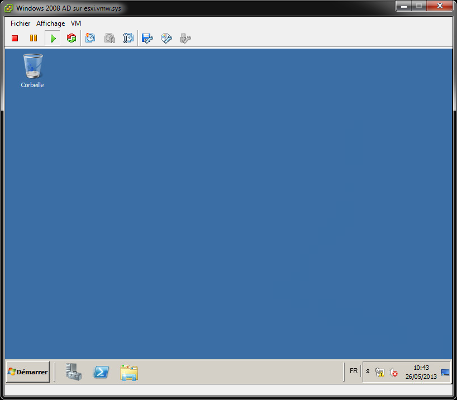
Task: Click the red alert flag tray icon
Action: click(x=394, y=372)
